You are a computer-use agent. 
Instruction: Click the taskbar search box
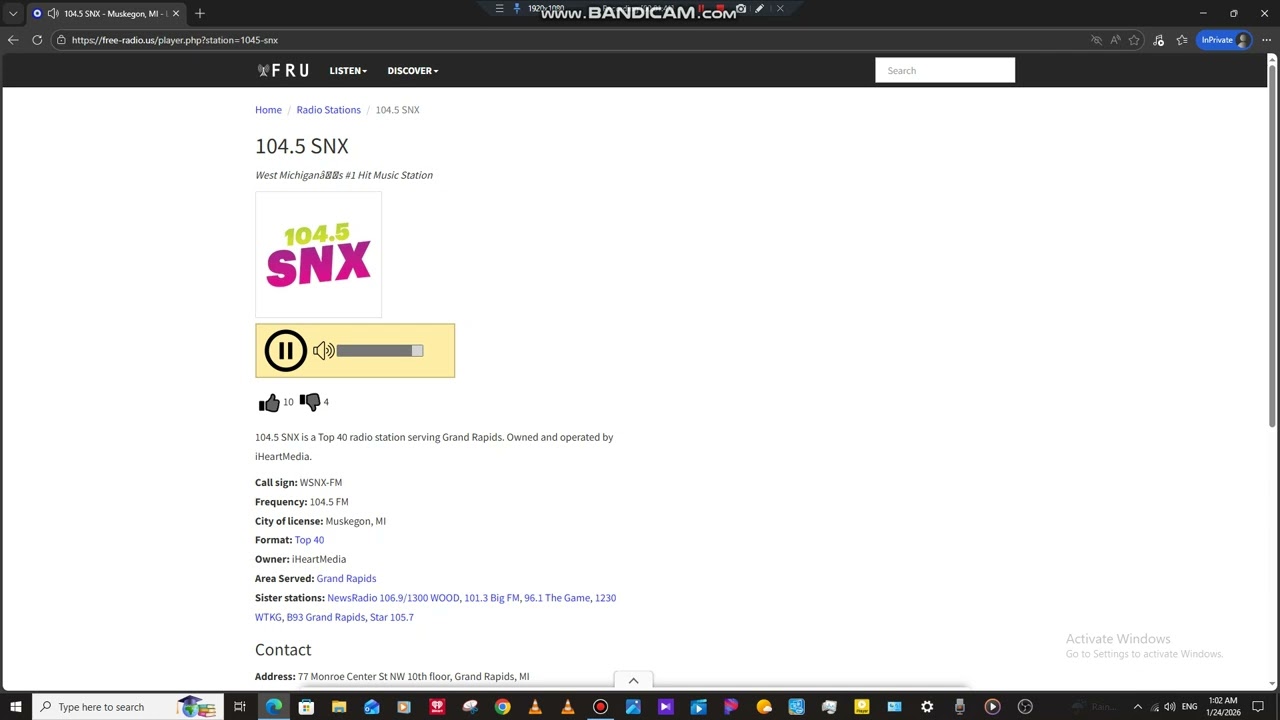tap(126, 707)
